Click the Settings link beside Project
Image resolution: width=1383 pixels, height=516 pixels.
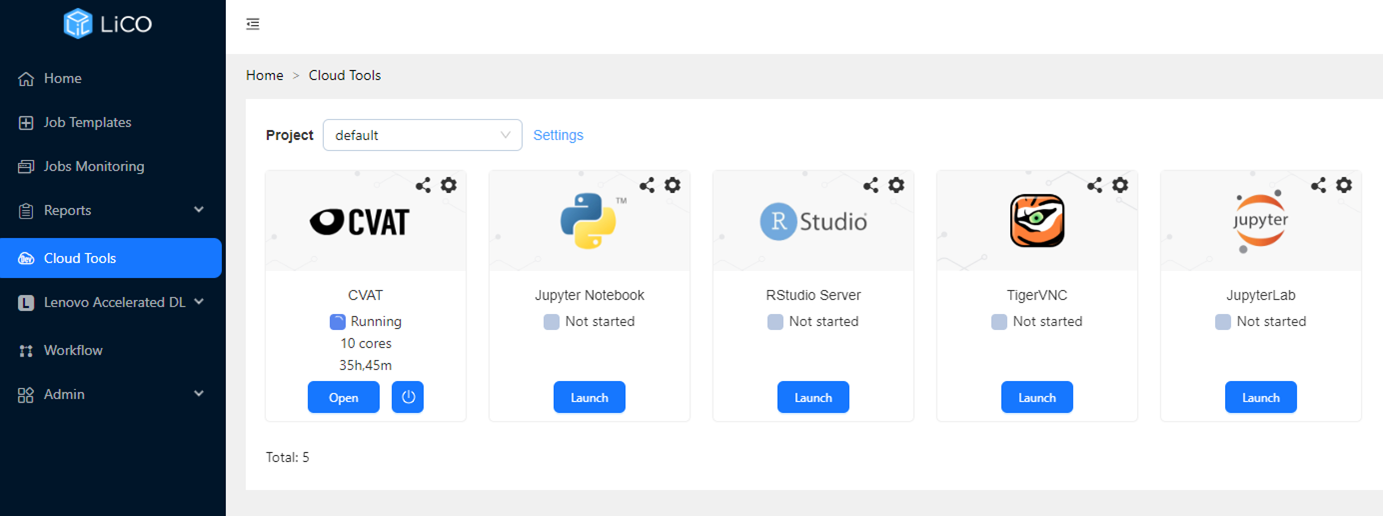[x=558, y=135]
